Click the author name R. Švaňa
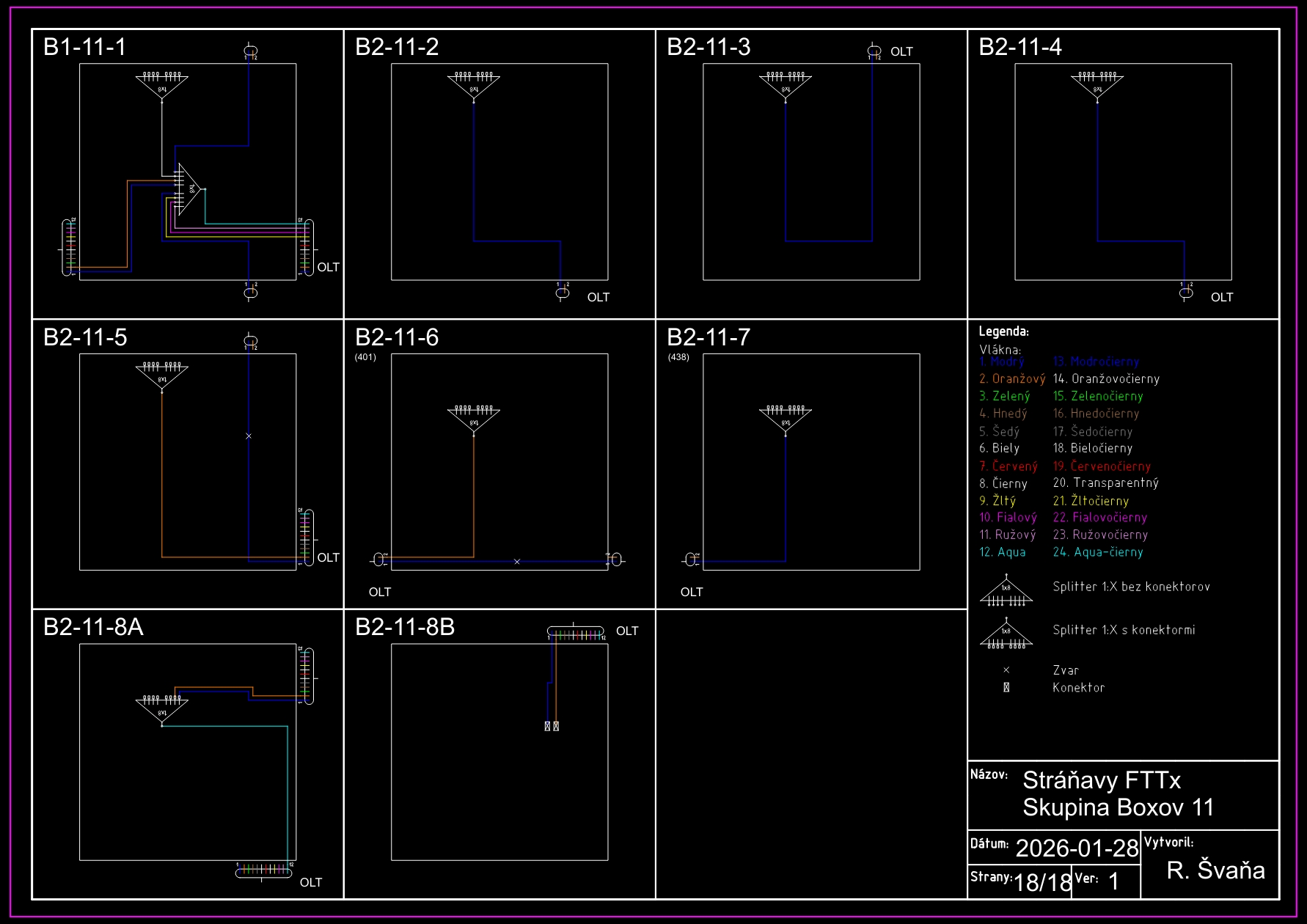This screenshot has height=924, width=1307. (x=1215, y=870)
